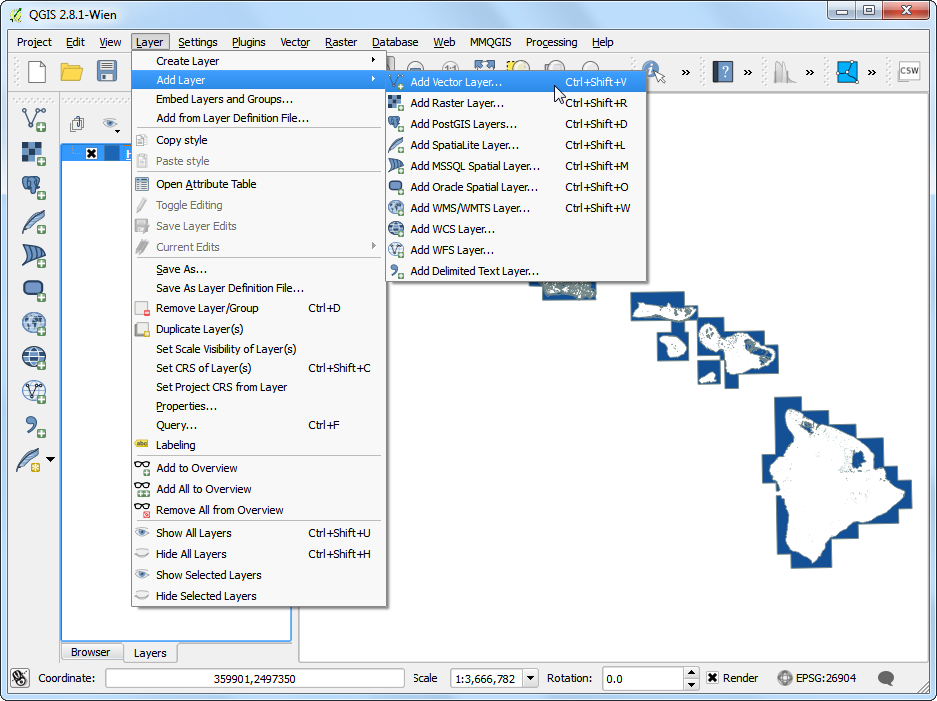Click Add to Overview menu entry
Image resolution: width=937 pixels, height=701 pixels.
click(x=259, y=468)
